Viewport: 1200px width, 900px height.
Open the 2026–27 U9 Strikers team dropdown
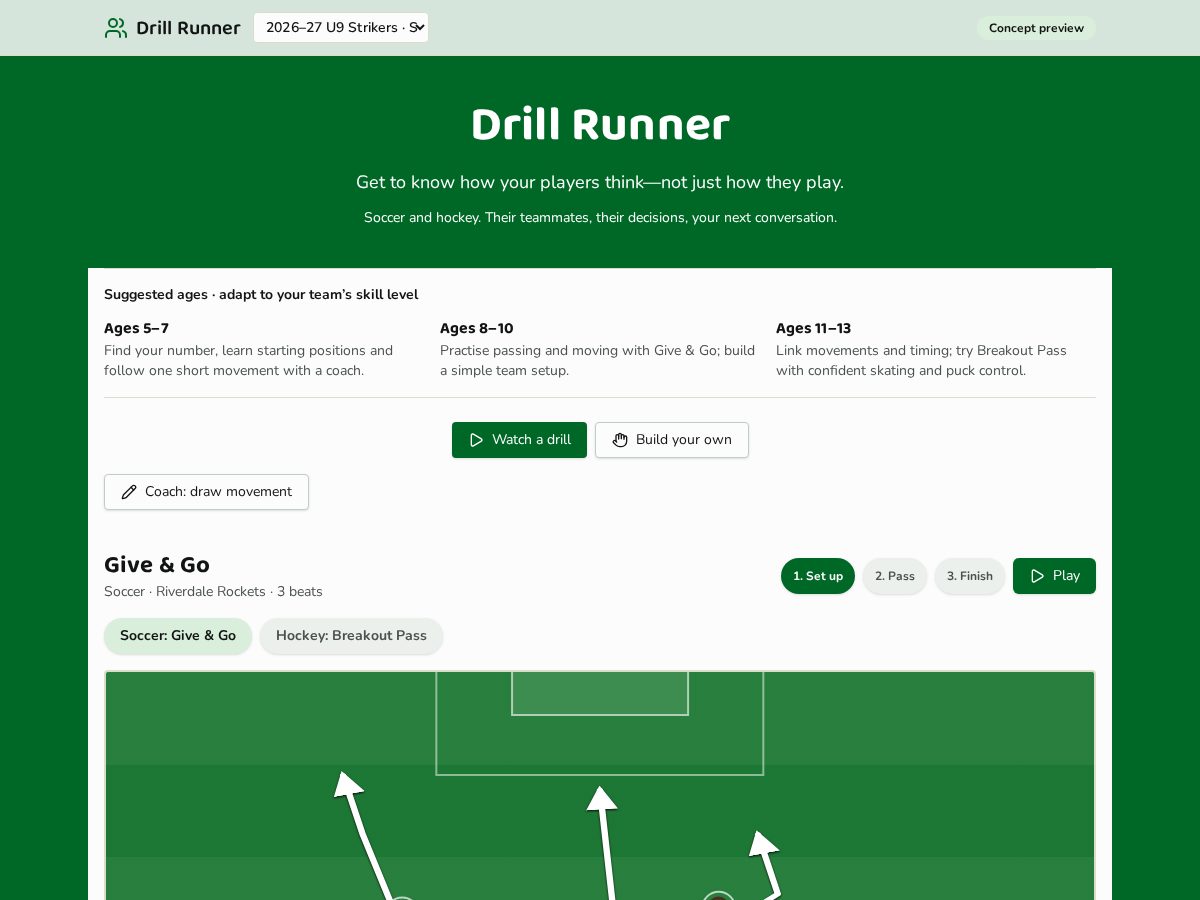coord(341,28)
